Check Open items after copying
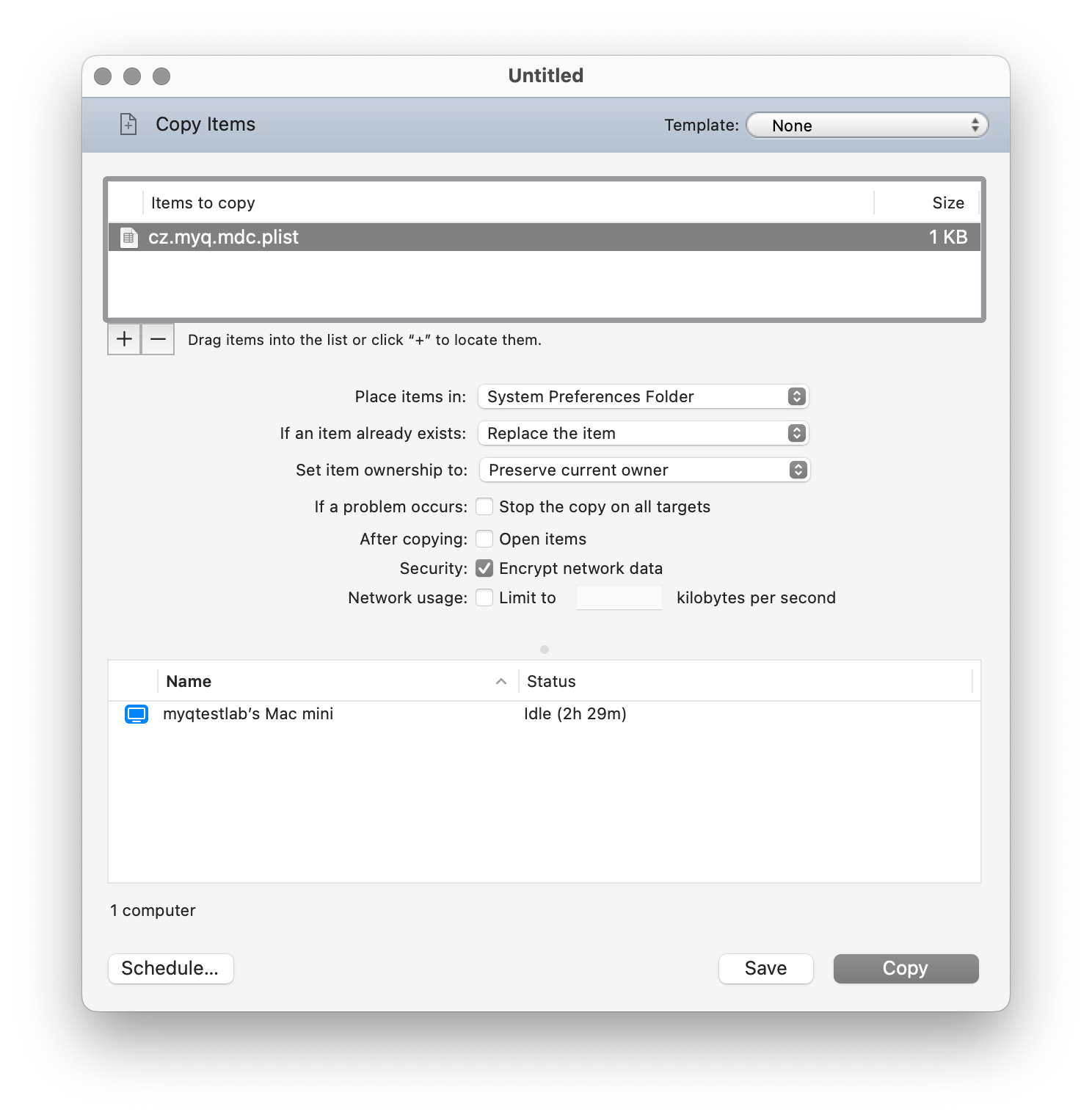This screenshot has width=1092, height=1120. [x=484, y=538]
